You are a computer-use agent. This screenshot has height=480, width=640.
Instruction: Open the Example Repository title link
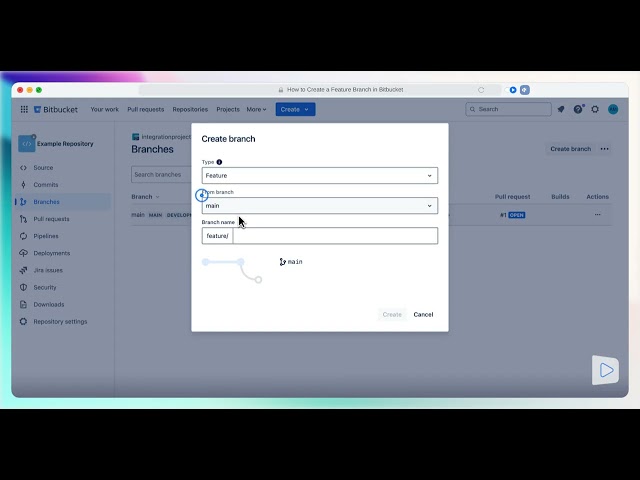(65, 144)
